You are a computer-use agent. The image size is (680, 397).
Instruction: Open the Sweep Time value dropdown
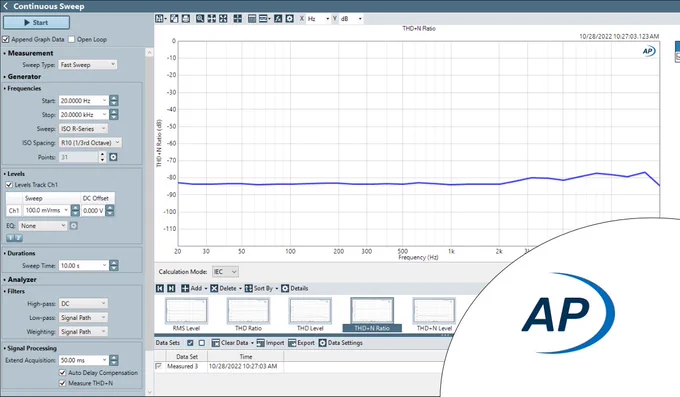[104, 266]
